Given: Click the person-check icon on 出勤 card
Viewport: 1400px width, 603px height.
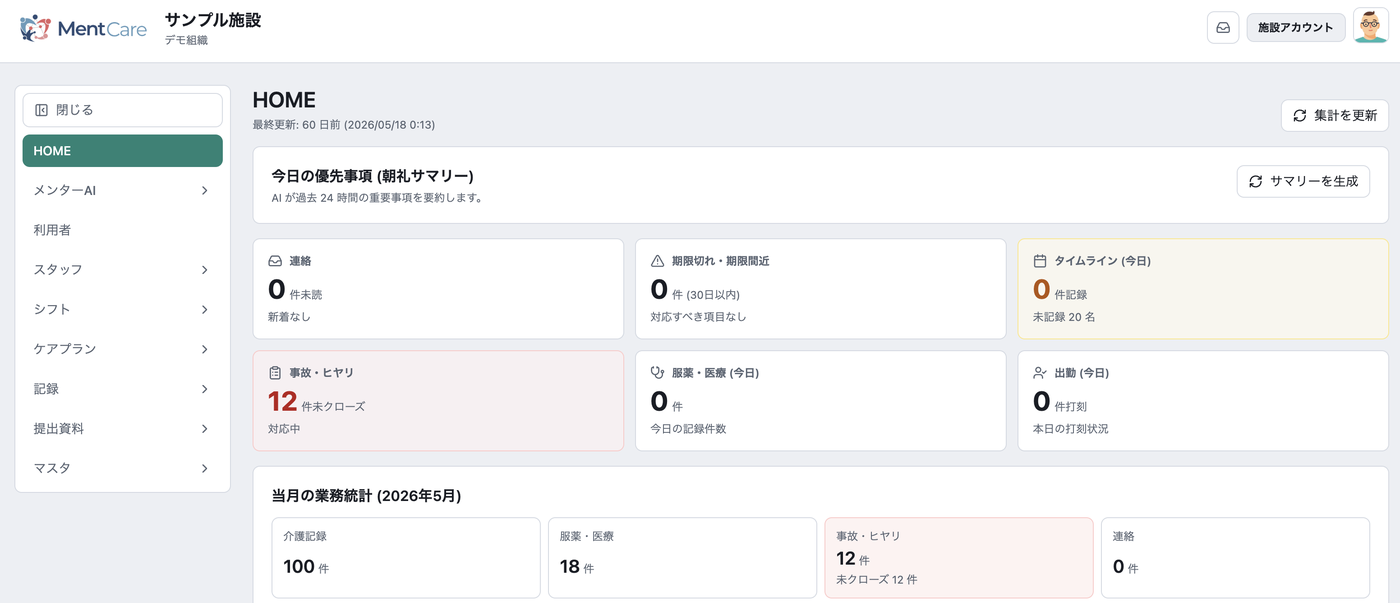Looking at the screenshot, I should coord(1040,373).
